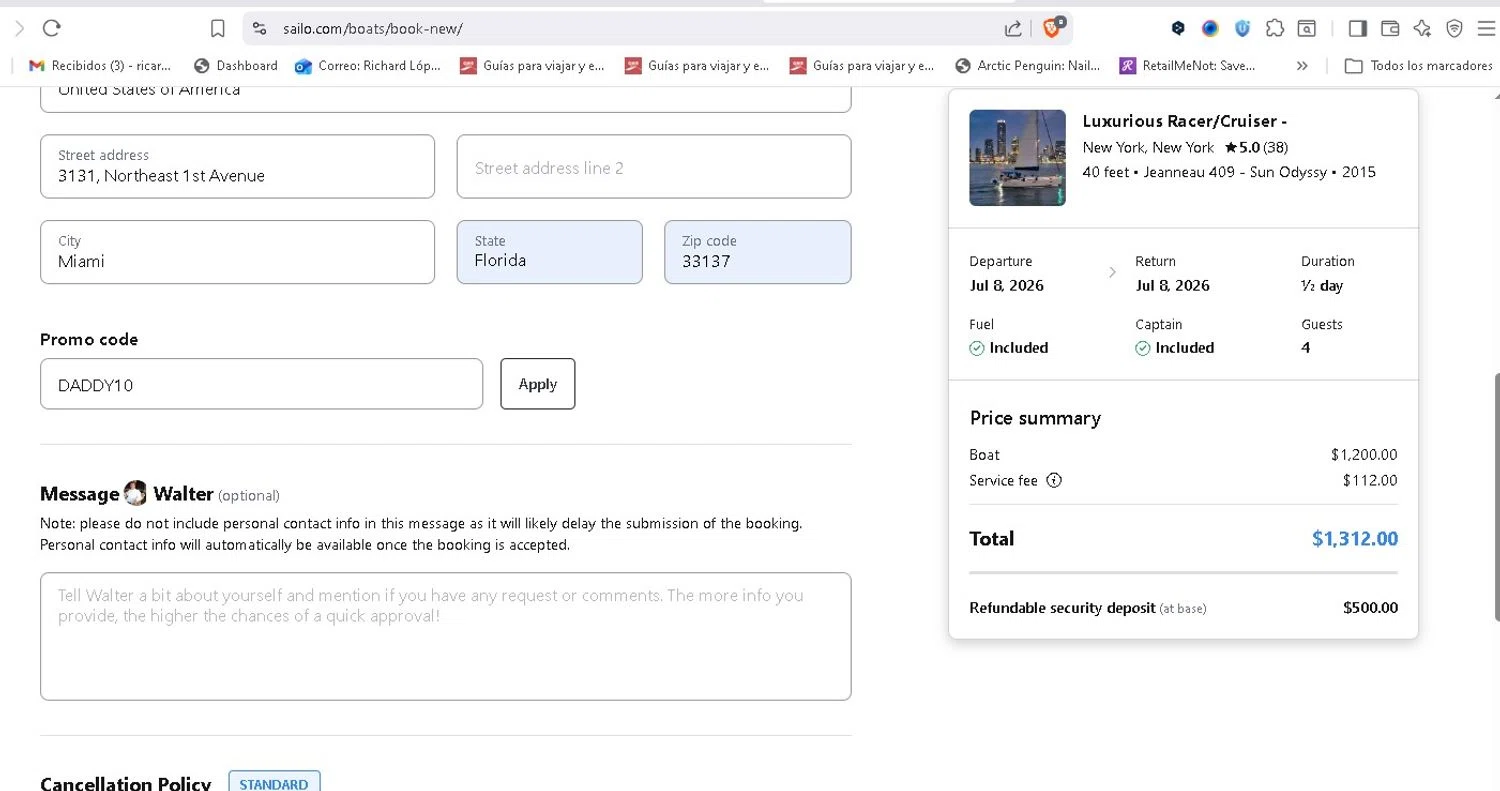
Task: Click the Total amount $1,312.00
Action: tap(1355, 539)
